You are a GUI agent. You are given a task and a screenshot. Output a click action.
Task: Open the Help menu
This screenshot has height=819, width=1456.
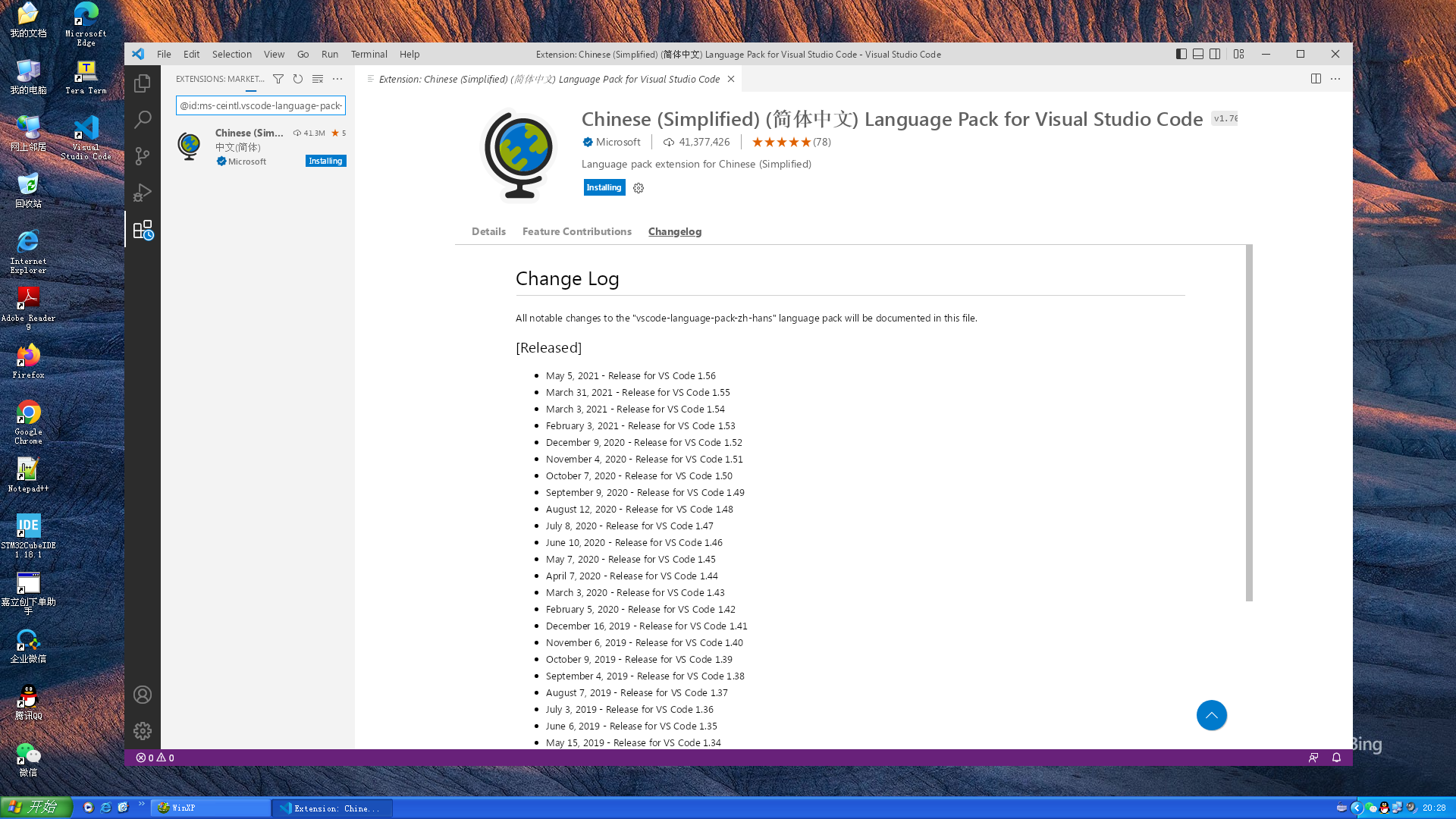[x=409, y=54]
